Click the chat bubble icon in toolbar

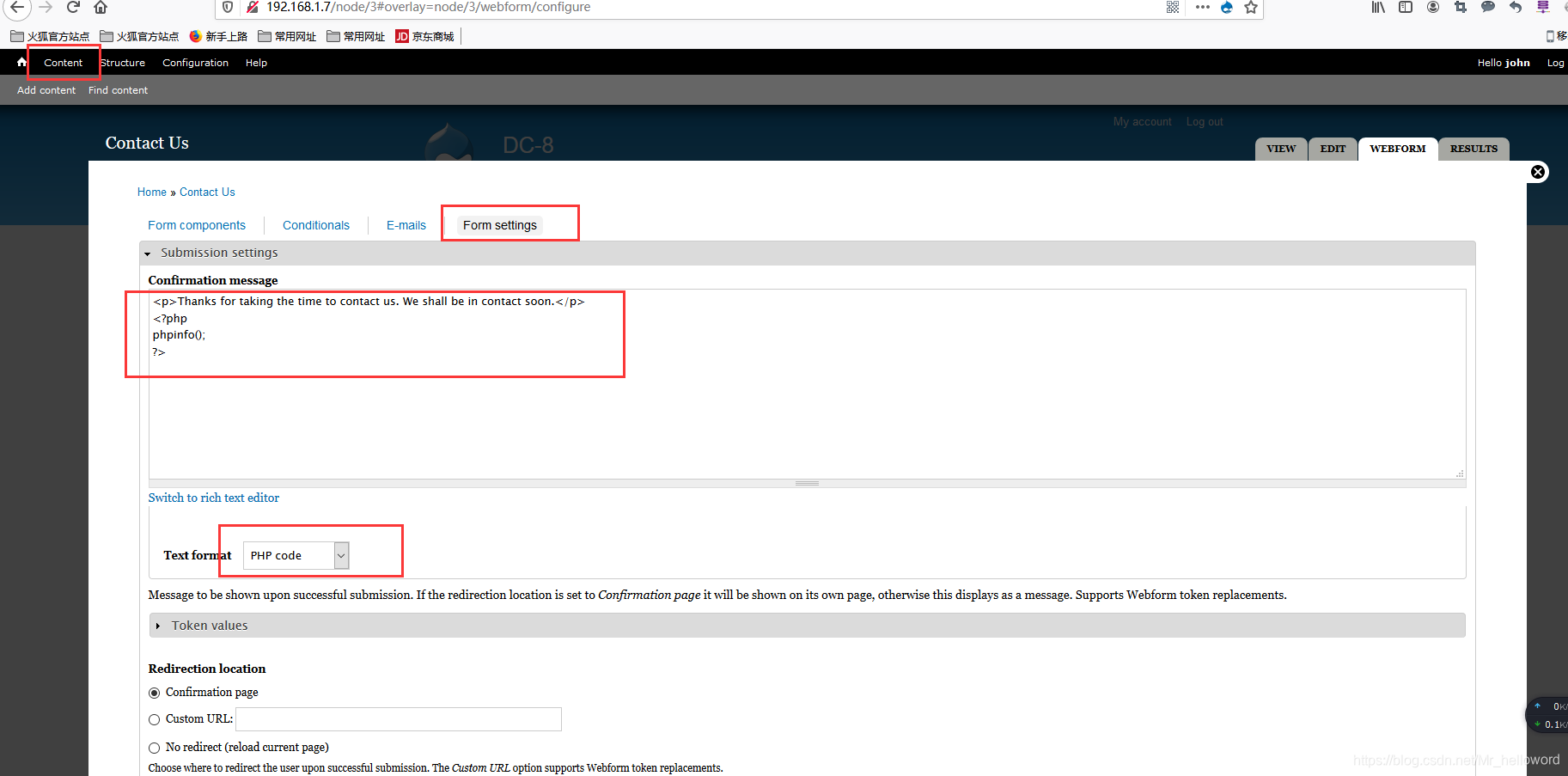(1488, 7)
